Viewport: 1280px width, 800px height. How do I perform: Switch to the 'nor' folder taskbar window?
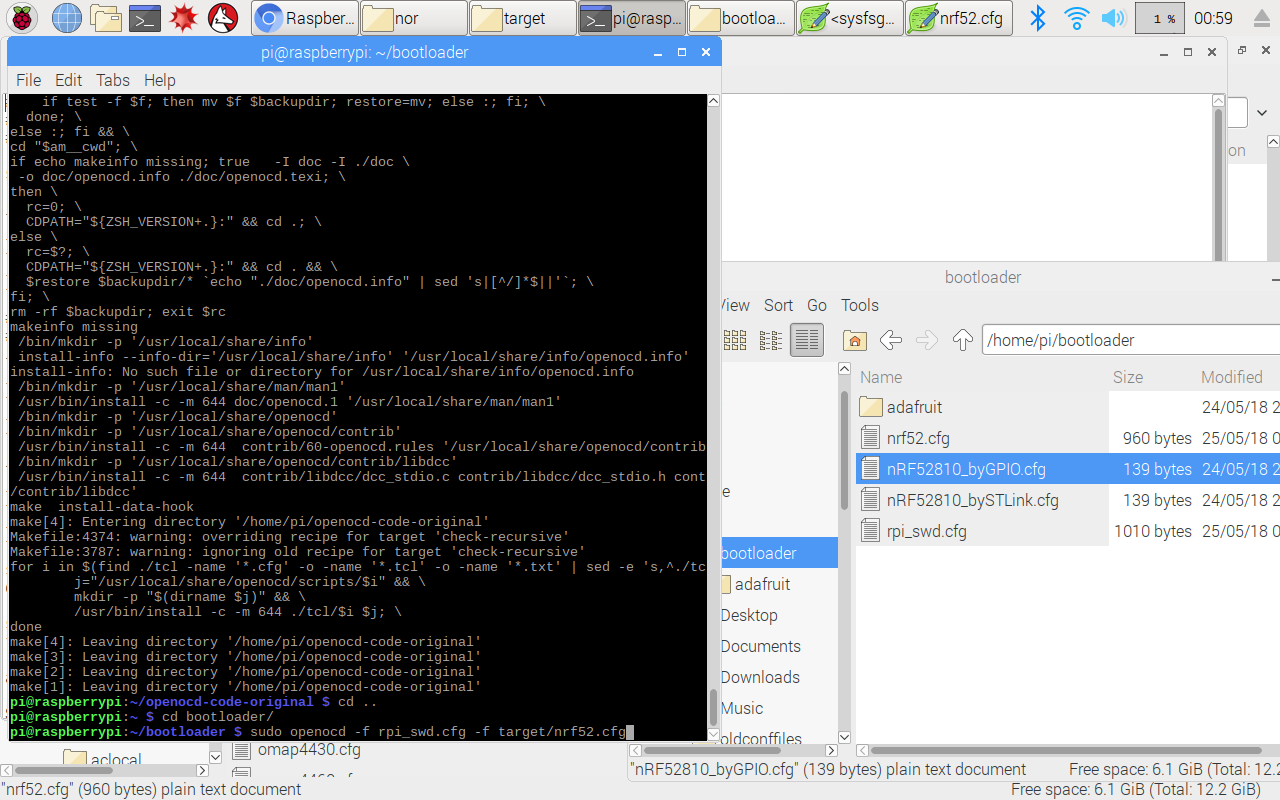point(413,18)
